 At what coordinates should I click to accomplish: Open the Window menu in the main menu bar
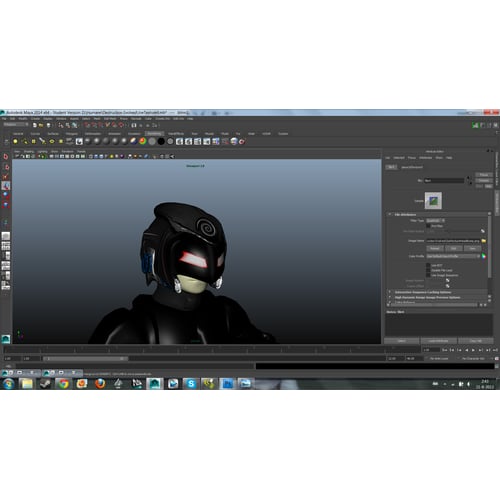point(61,119)
